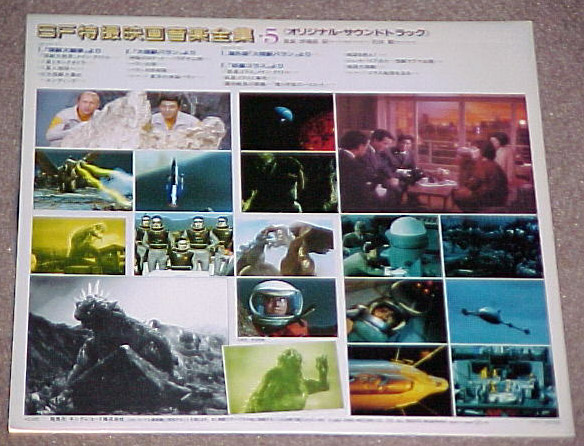Viewport: 584px width, 446px height.
Task: Select the blue planet in space photo
Action: coord(287,122)
